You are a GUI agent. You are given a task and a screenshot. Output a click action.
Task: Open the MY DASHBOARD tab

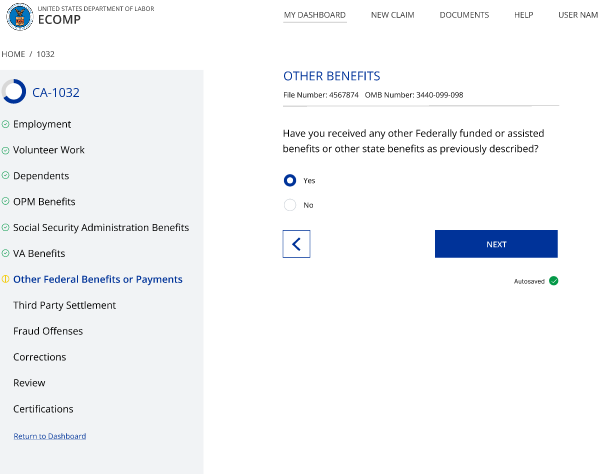pyautogui.click(x=315, y=15)
